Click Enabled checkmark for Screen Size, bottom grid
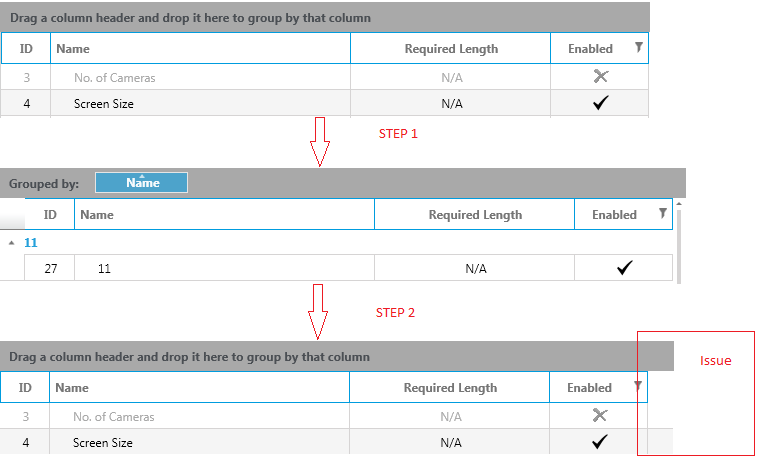 [600, 442]
